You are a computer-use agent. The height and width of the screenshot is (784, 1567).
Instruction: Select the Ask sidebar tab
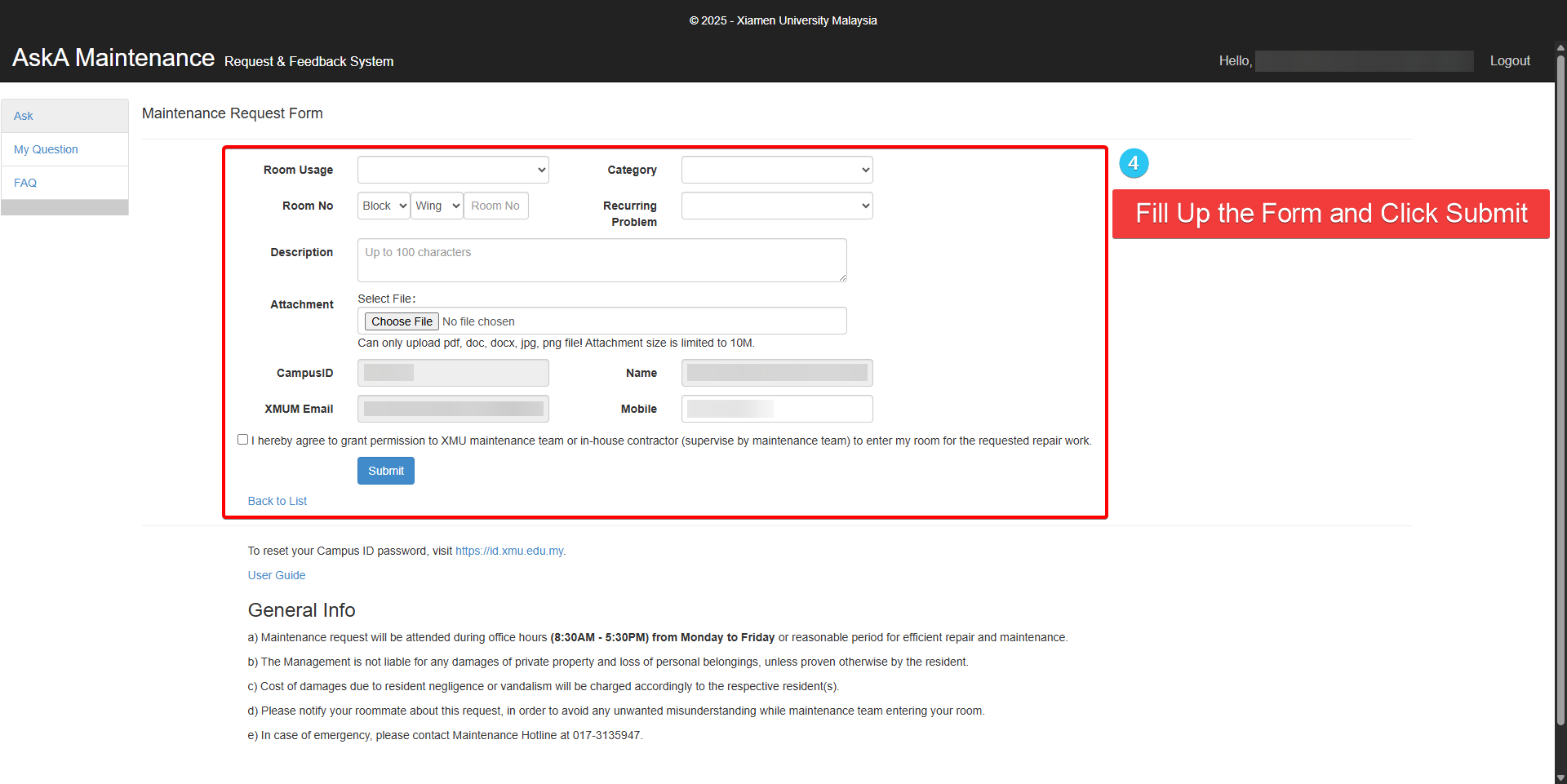pos(24,116)
